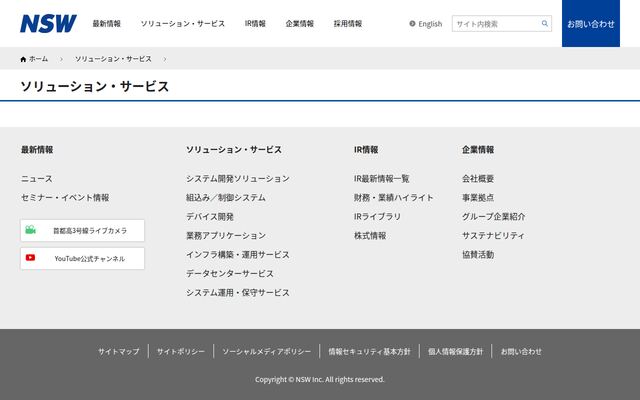The width and height of the screenshot is (640, 400).
Task: Click the red YouTube icon
Action: [x=31, y=258]
